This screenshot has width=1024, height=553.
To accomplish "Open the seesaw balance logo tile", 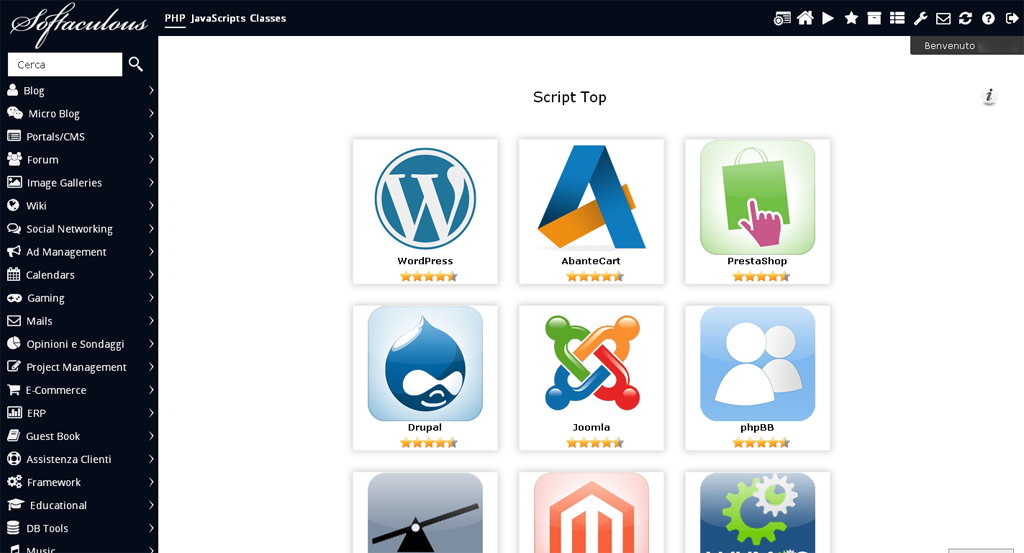I will coord(425,513).
